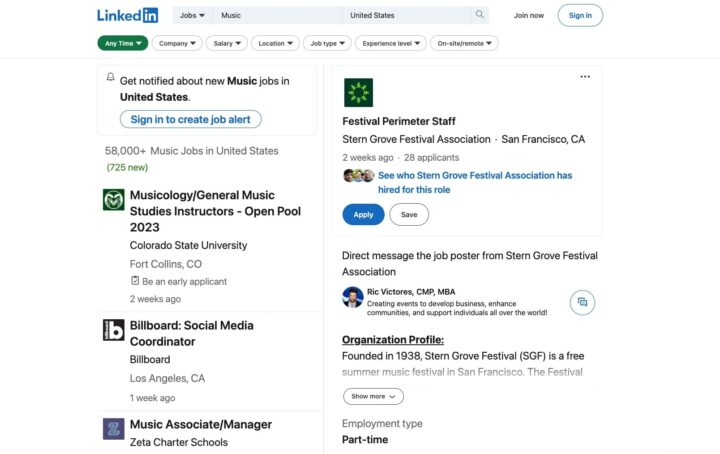This screenshot has width=720, height=454.
Task: Open the three-dot more options menu
Action: click(585, 77)
